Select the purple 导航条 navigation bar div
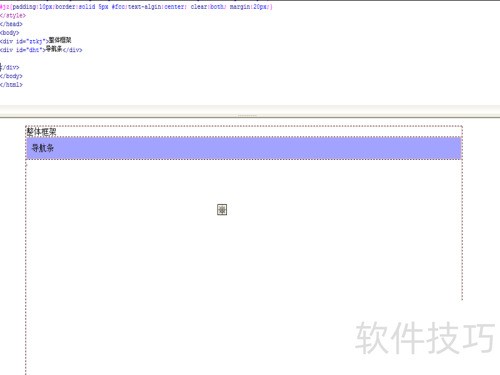Image resolution: width=500 pixels, height=375 pixels. point(244,148)
